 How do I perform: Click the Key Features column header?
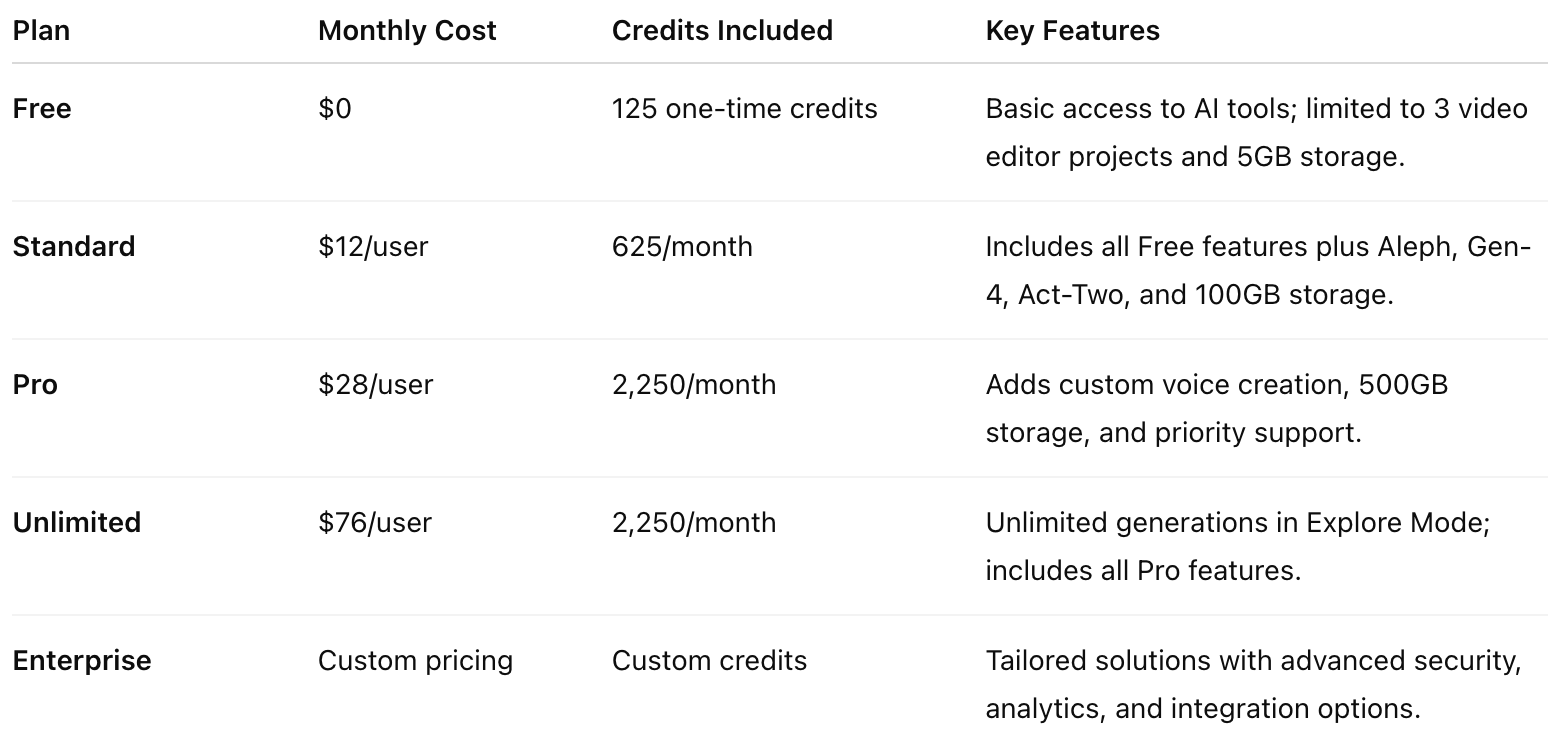click(x=1072, y=31)
